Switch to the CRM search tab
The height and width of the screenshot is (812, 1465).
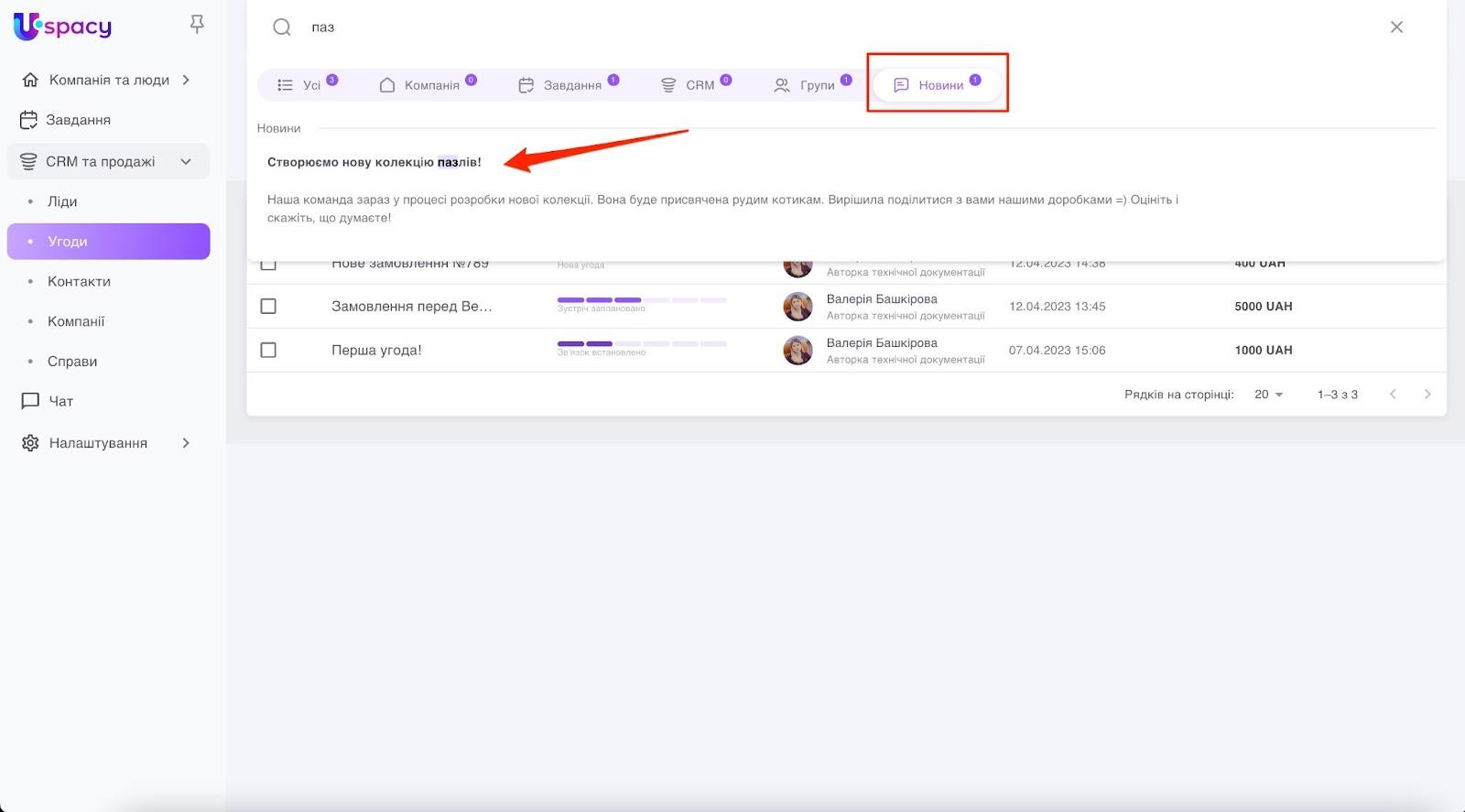(x=696, y=85)
